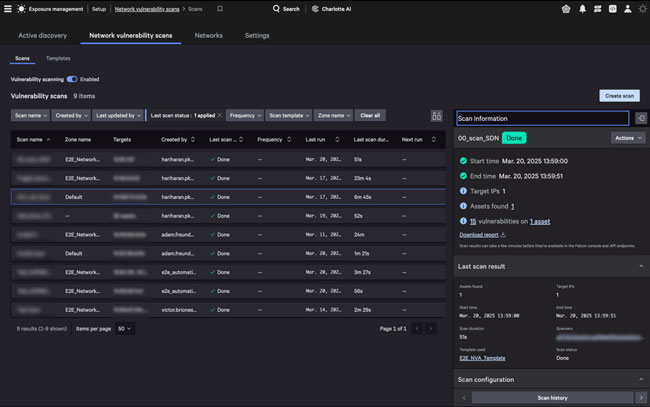
Task: Switch to Active discovery tab
Action: pyautogui.click(x=42, y=36)
